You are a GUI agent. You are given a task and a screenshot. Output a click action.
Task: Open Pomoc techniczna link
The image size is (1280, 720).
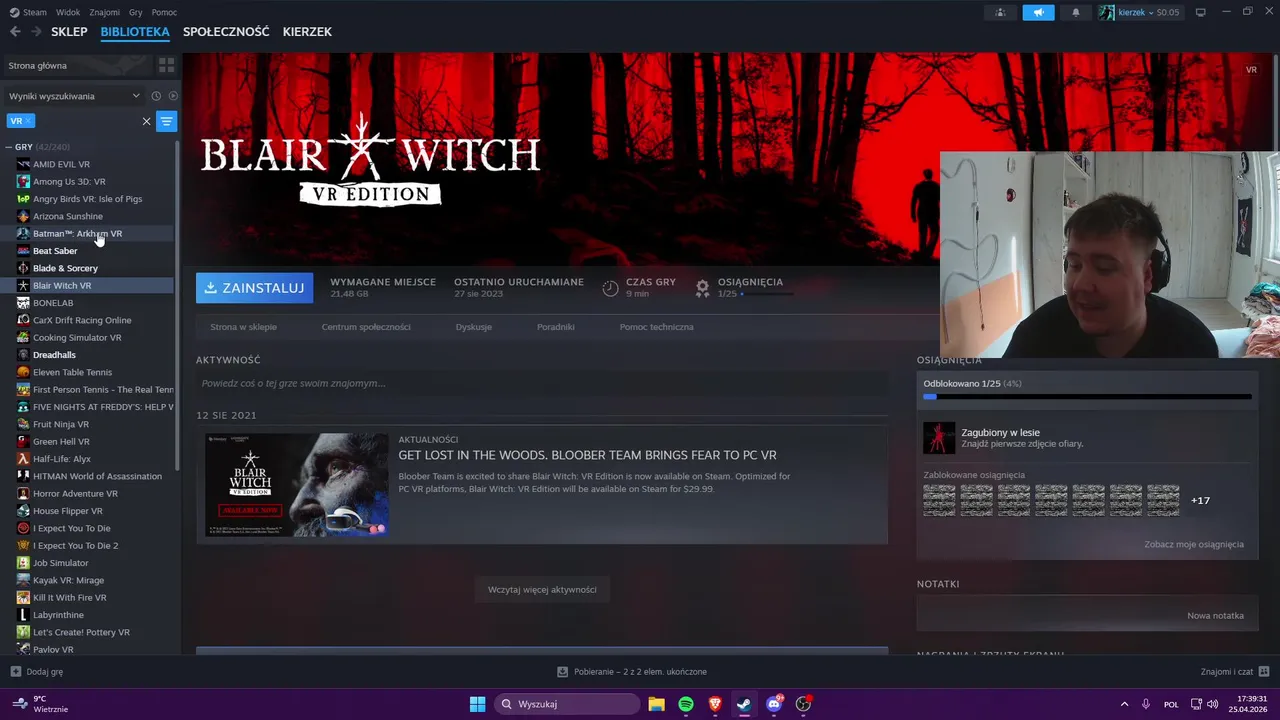(656, 327)
